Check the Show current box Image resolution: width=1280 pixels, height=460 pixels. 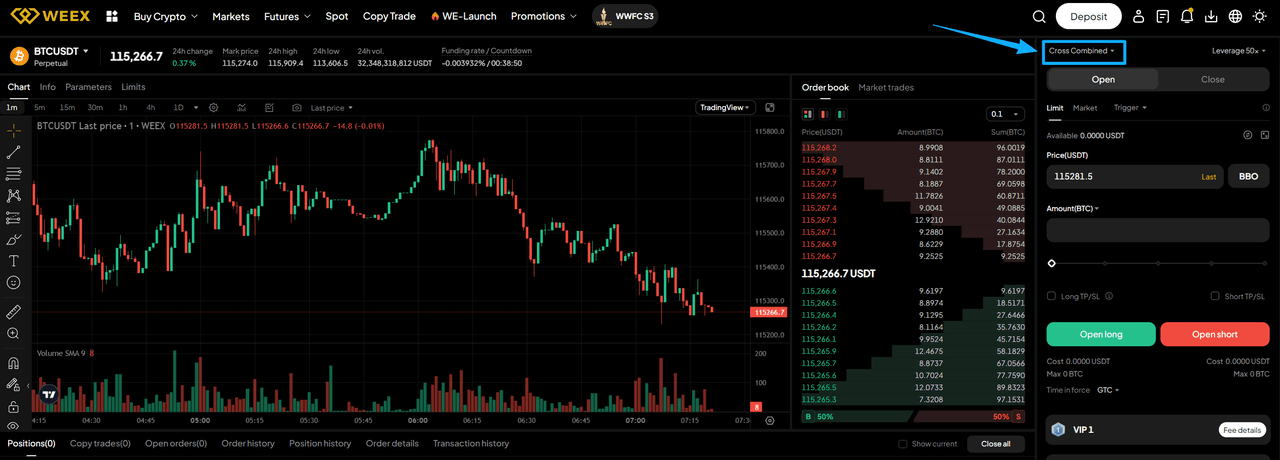(x=903, y=444)
